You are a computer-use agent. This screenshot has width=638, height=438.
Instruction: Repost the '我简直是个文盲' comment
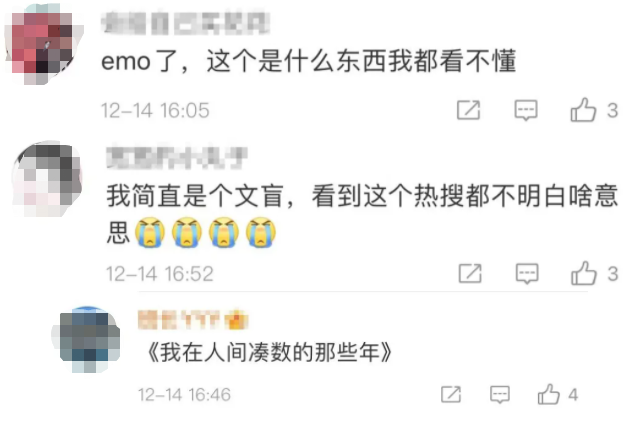[470, 273]
